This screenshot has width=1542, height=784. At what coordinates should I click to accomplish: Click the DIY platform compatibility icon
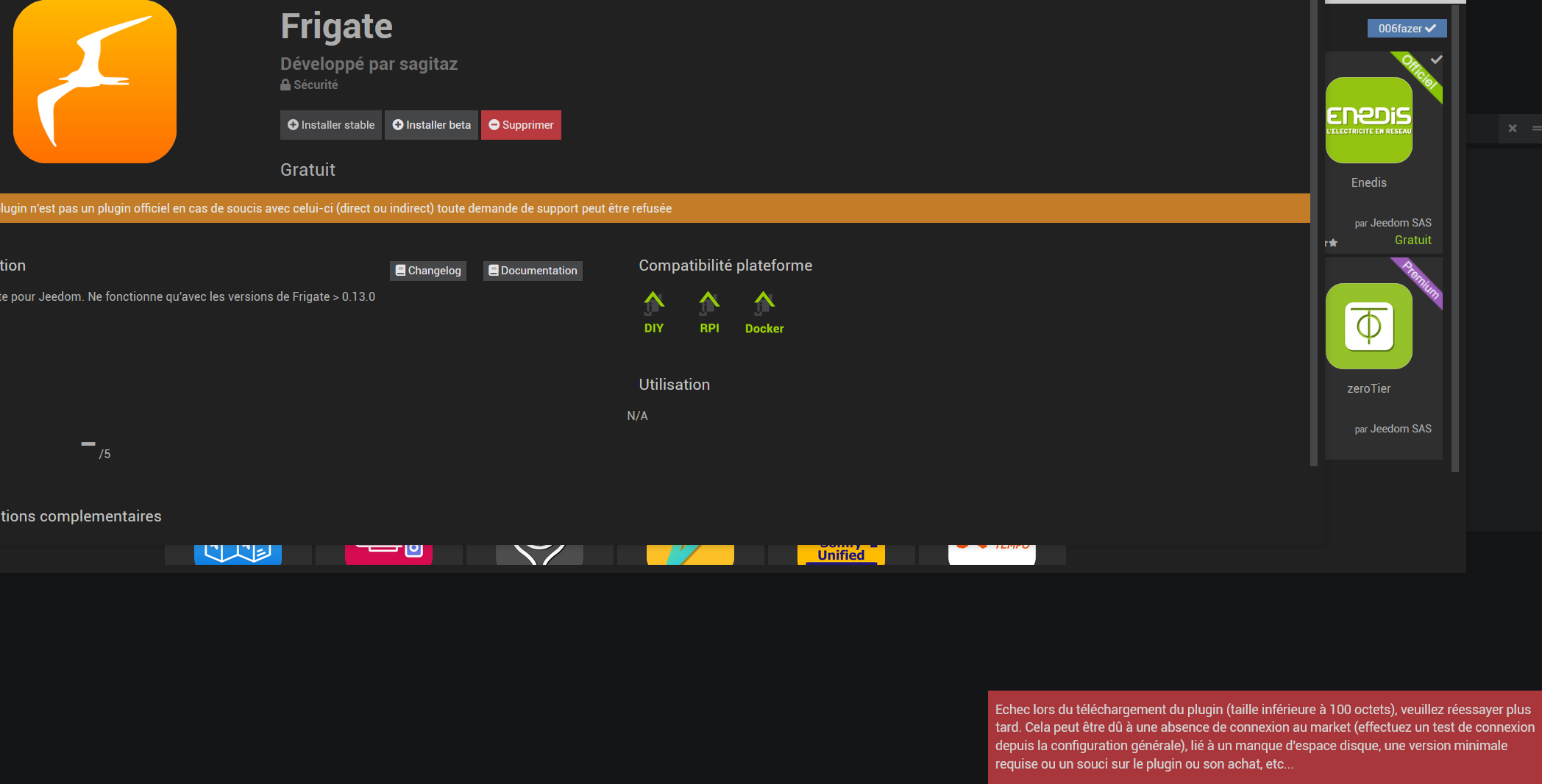tap(654, 313)
